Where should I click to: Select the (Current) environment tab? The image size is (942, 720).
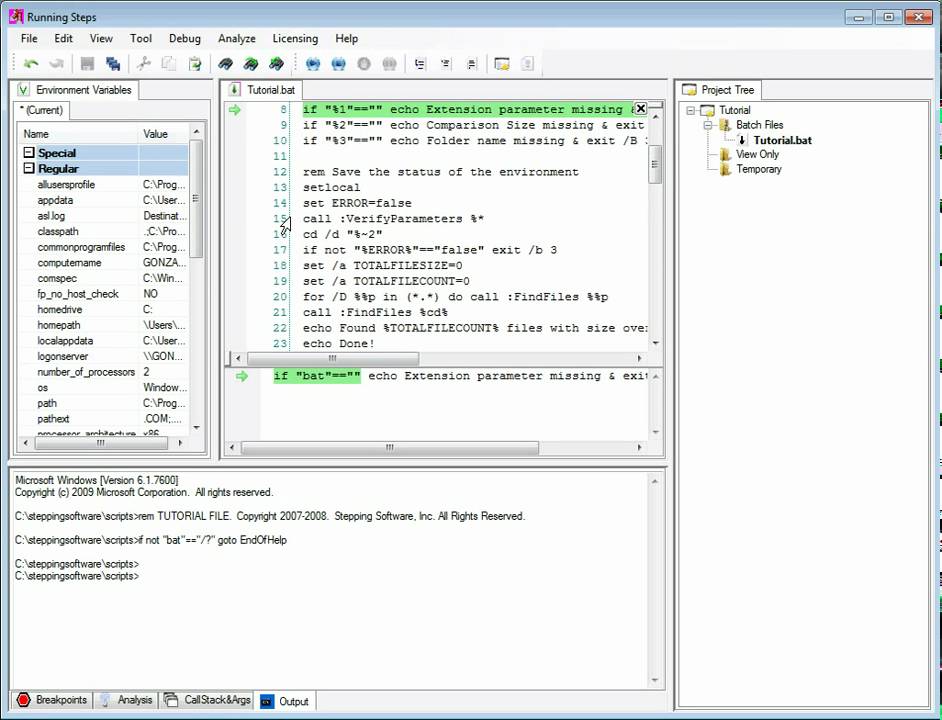pyautogui.click(x=41, y=111)
